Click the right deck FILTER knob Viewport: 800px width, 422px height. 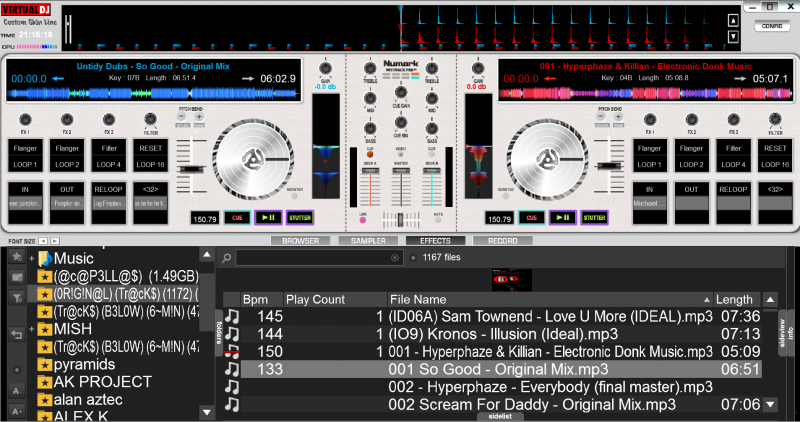tap(775, 120)
